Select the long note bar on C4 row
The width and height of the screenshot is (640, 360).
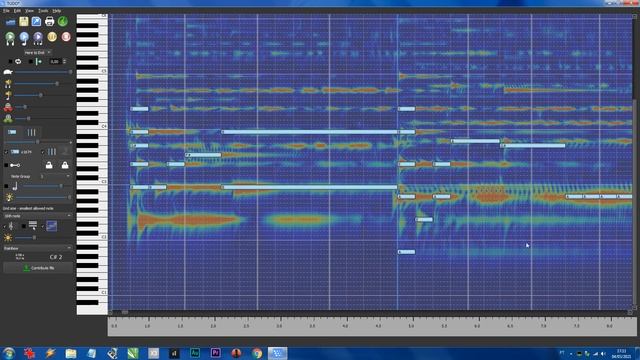point(309,132)
